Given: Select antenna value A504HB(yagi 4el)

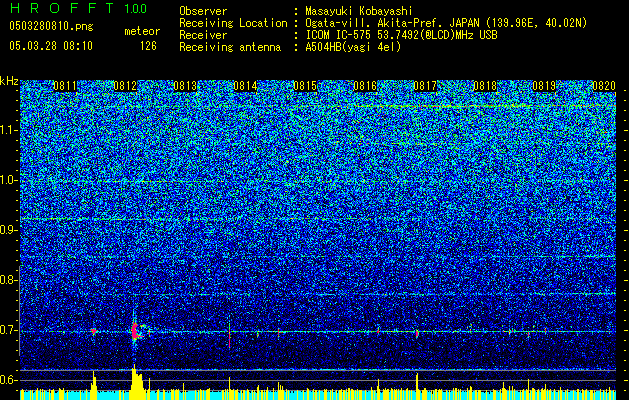Looking at the screenshot, I should click(353, 47).
